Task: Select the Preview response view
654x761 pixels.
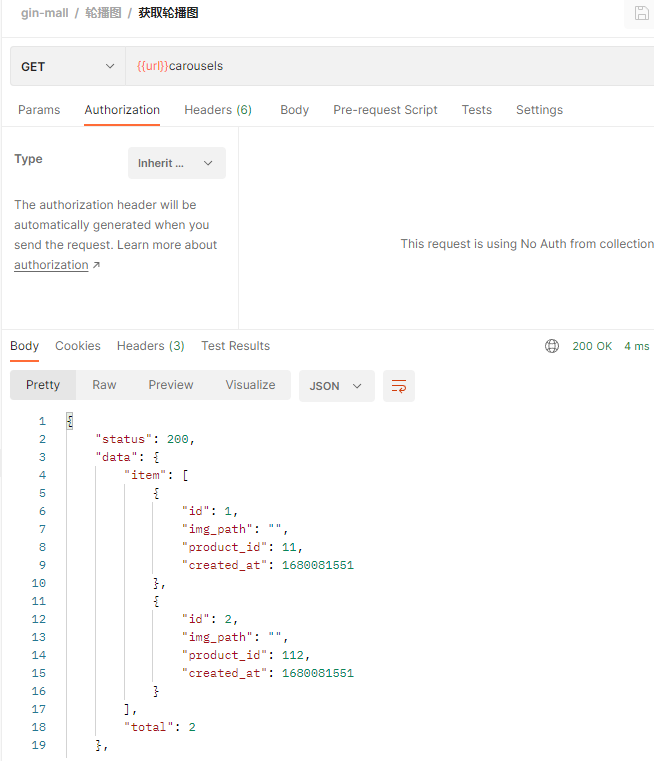Action: (x=171, y=385)
